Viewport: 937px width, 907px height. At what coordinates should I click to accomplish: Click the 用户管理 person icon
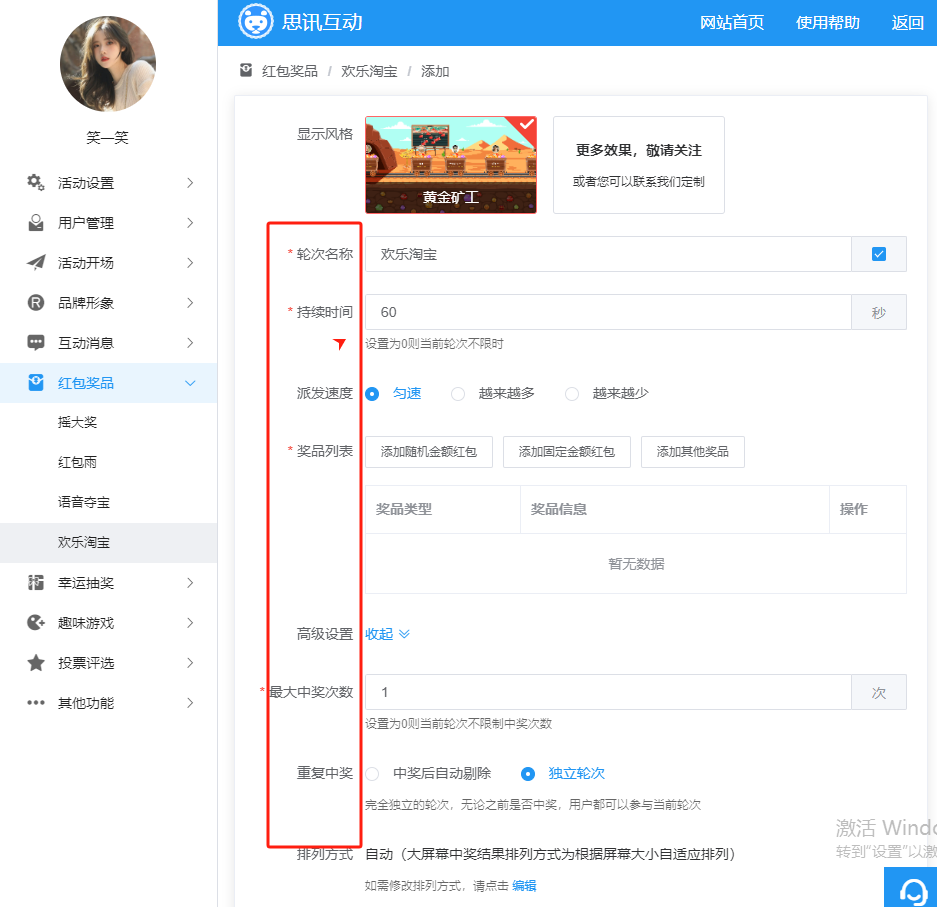tap(36, 223)
